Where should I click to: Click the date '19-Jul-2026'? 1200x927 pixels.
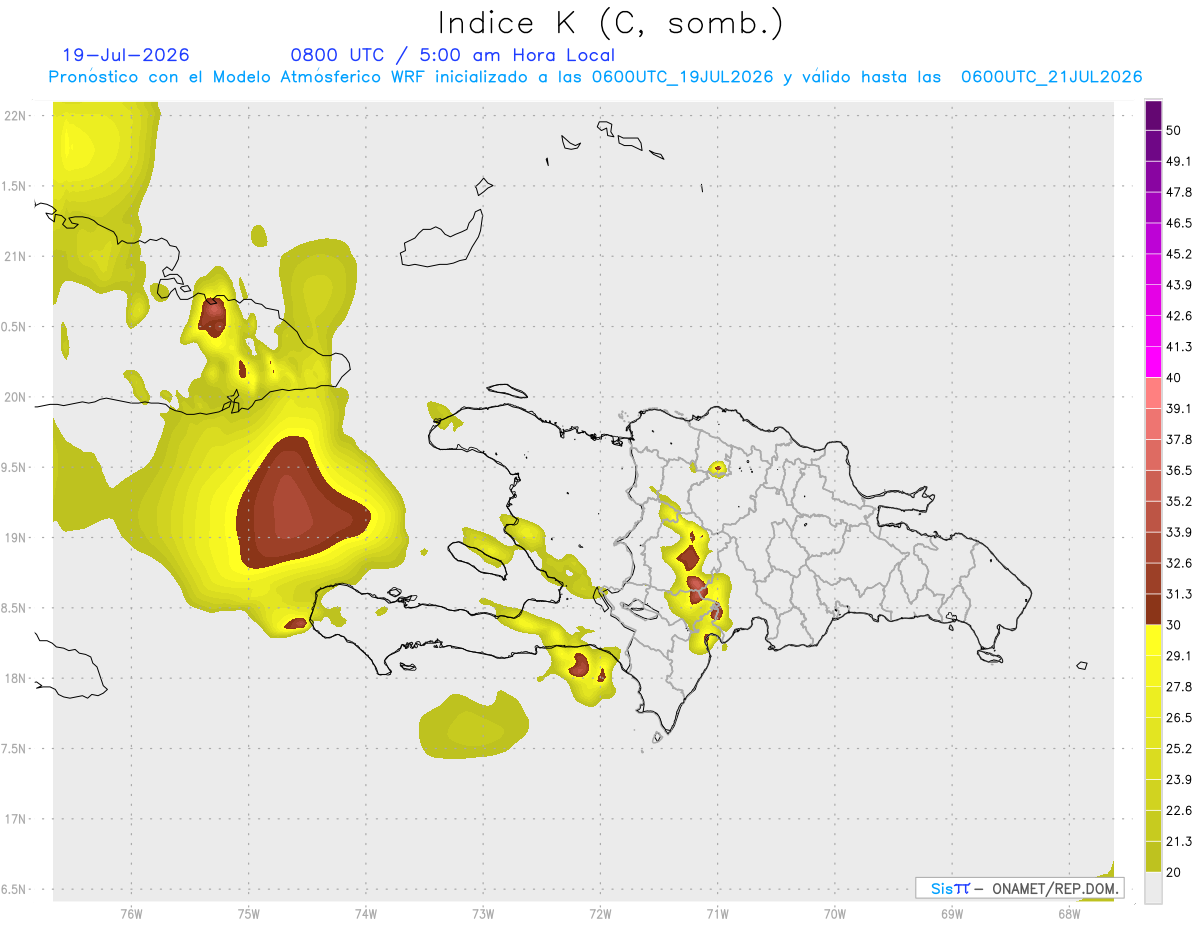click(x=126, y=55)
